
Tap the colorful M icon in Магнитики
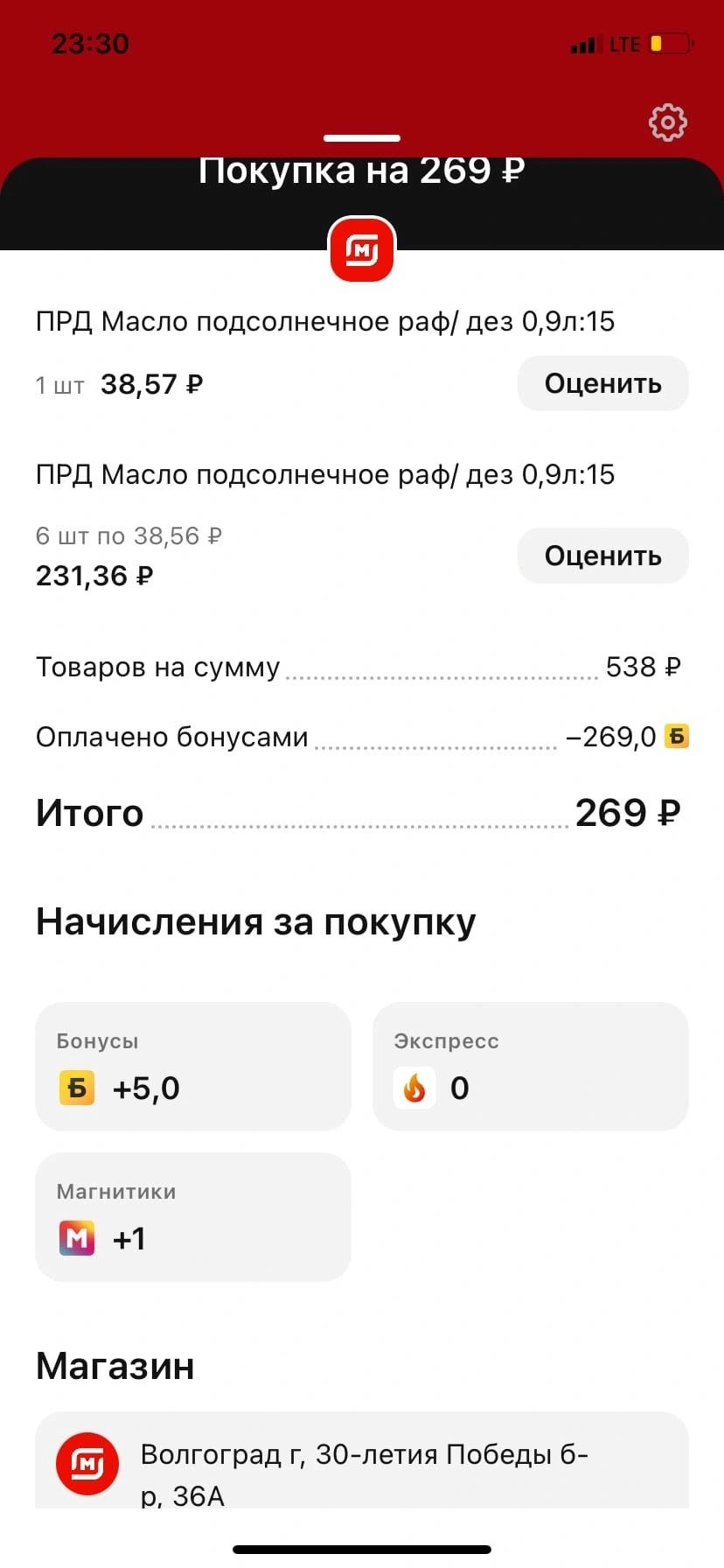[77, 1238]
